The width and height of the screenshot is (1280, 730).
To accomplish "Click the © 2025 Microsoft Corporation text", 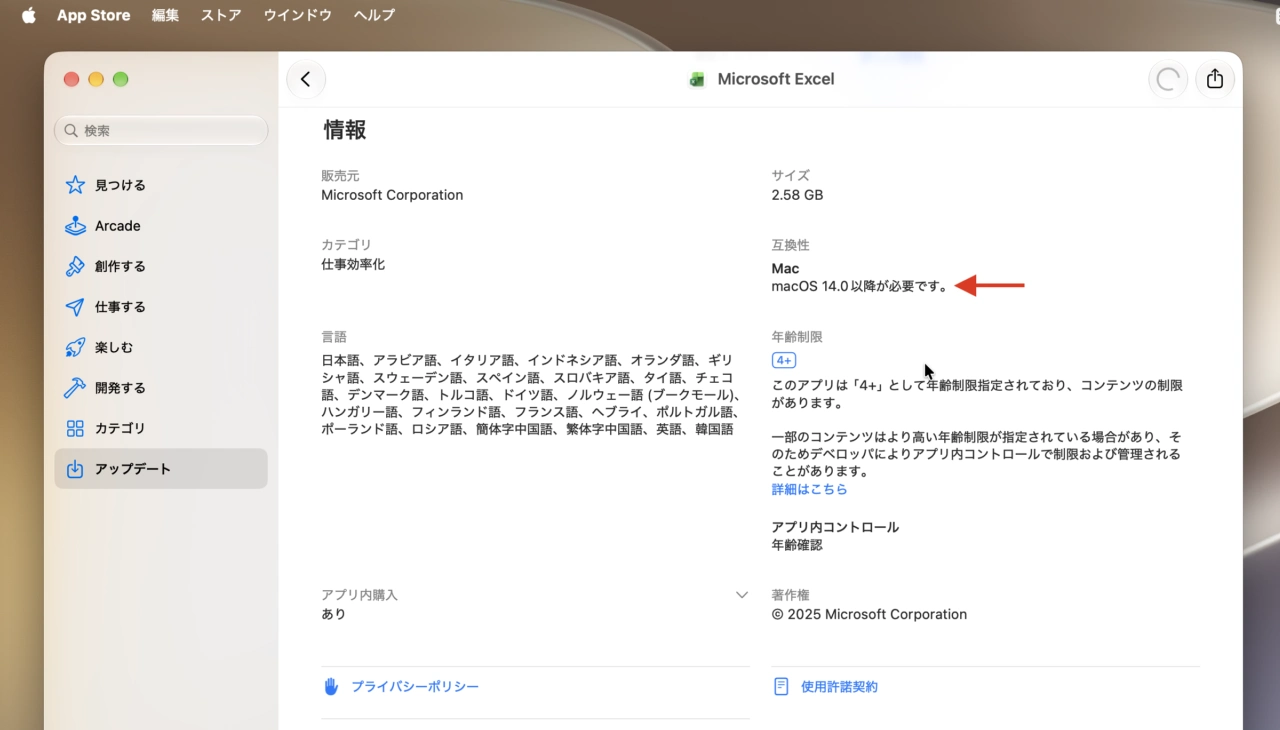I will (869, 614).
